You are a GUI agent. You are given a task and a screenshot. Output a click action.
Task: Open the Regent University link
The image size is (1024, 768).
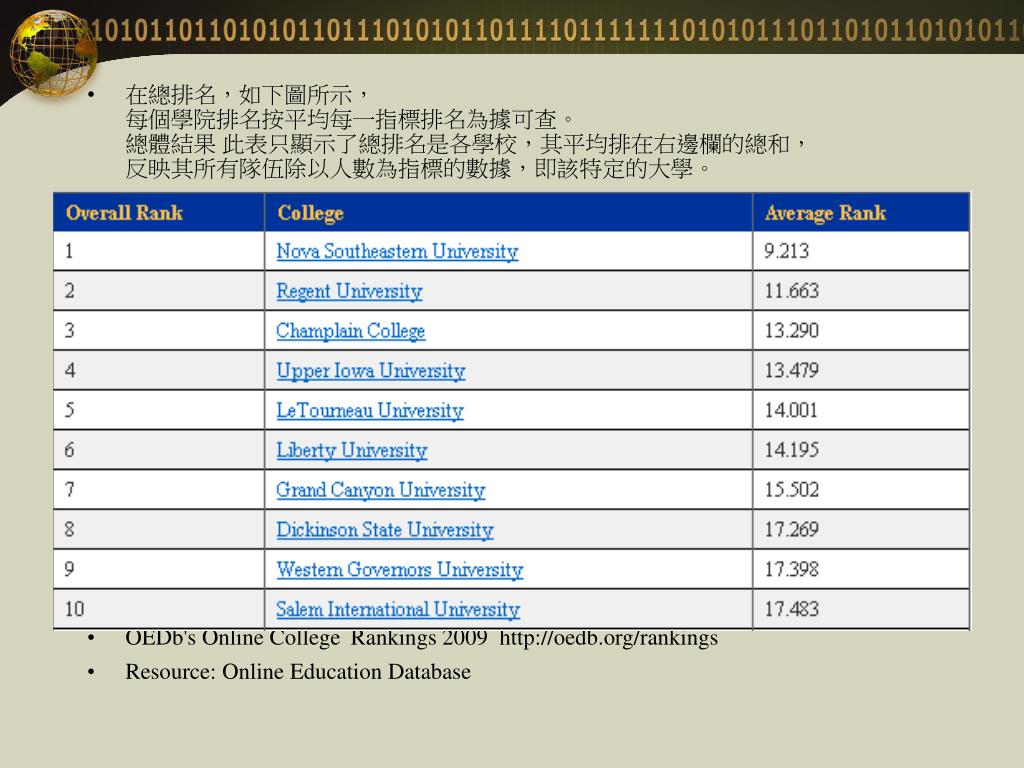349,291
